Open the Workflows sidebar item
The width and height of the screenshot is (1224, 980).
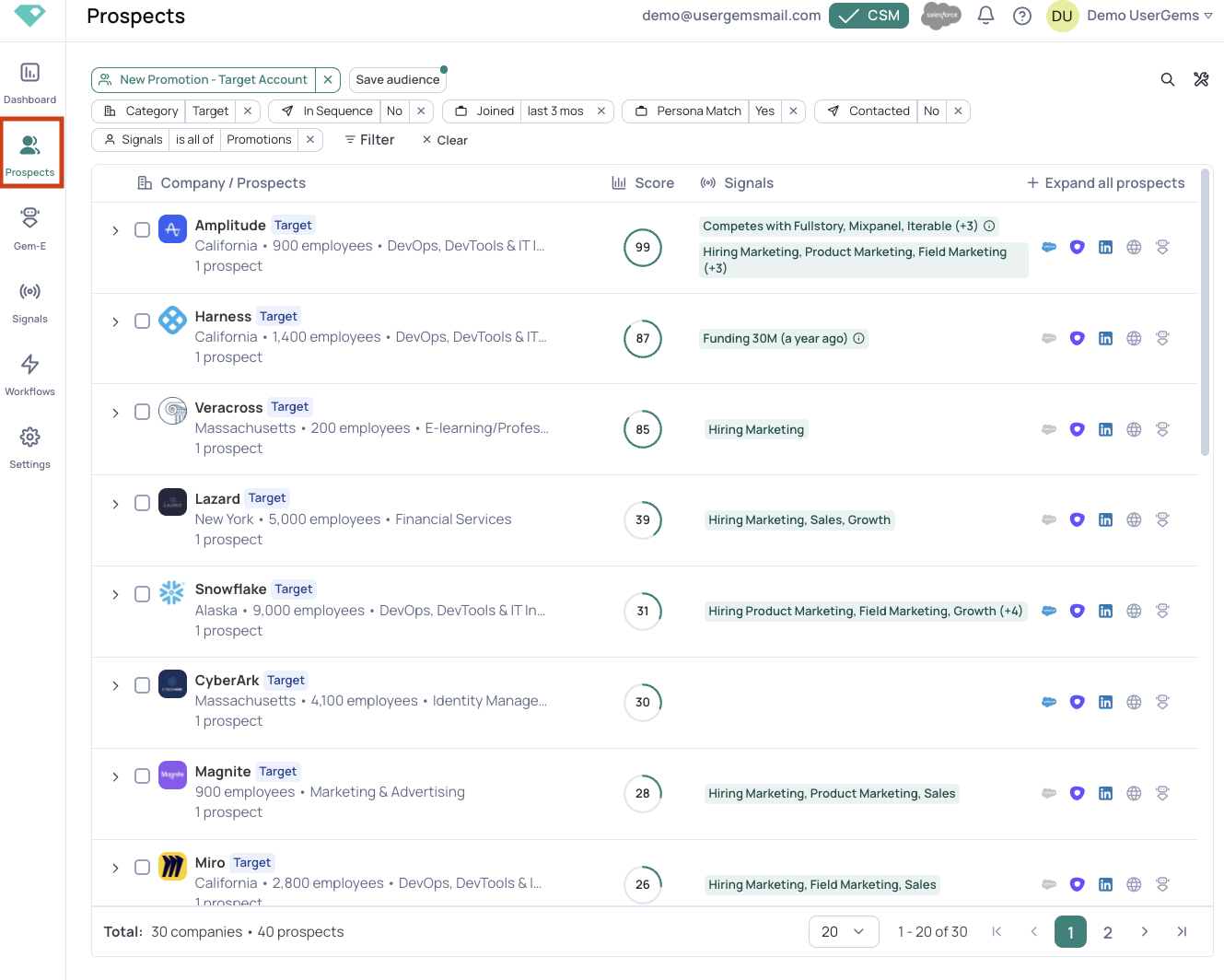click(x=29, y=374)
